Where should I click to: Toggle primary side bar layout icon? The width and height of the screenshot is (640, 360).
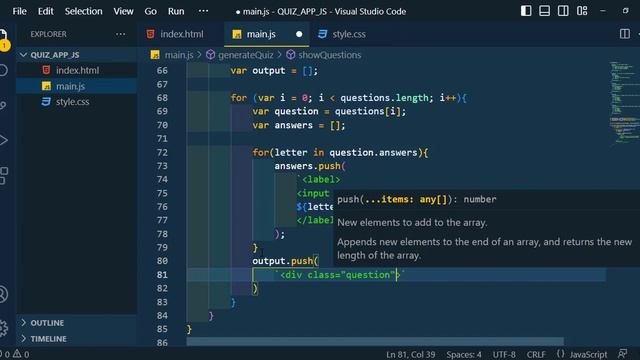[526, 11]
